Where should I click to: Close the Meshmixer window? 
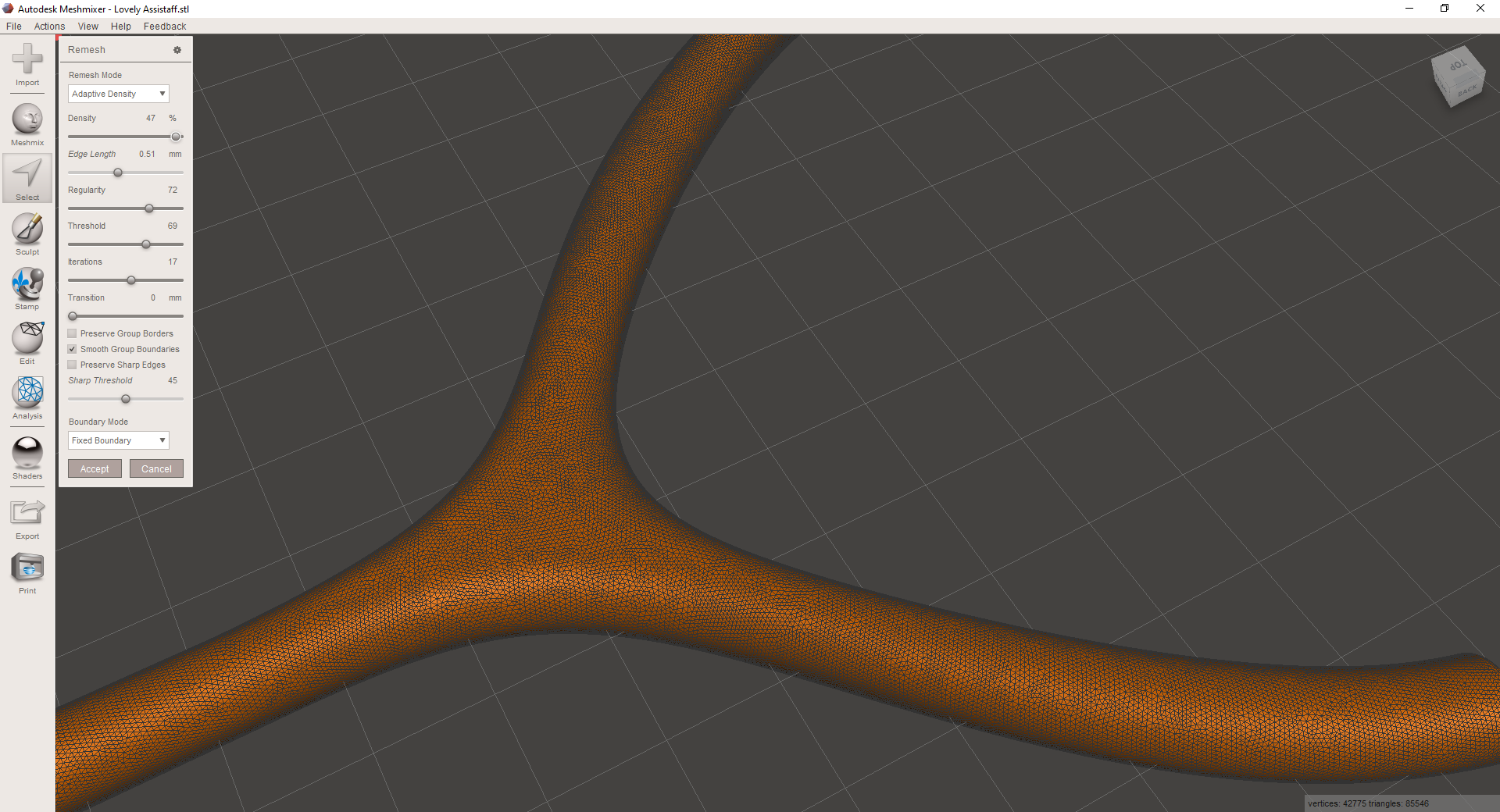point(1480,9)
